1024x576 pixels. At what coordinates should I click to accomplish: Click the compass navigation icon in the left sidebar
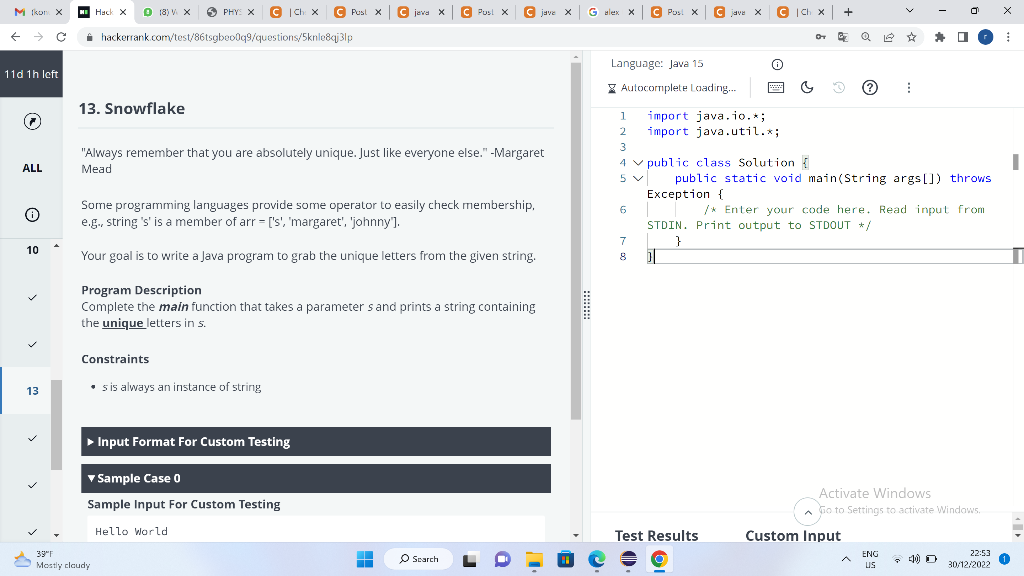click(31, 121)
